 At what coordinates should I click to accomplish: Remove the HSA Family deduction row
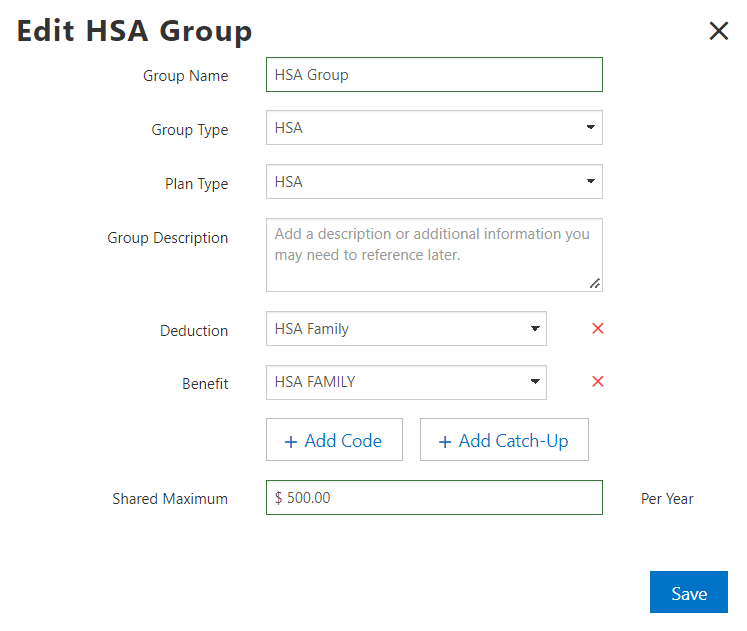598,329
